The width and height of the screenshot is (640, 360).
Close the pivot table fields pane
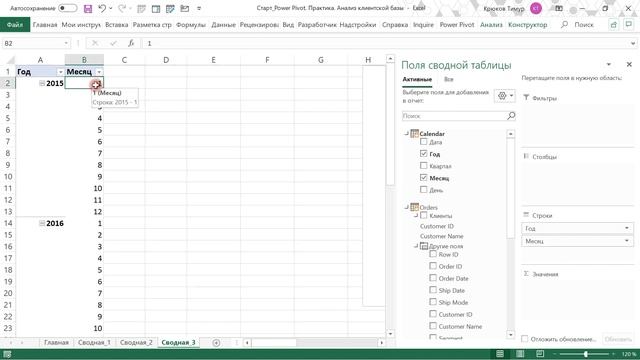tap(629, 64)
